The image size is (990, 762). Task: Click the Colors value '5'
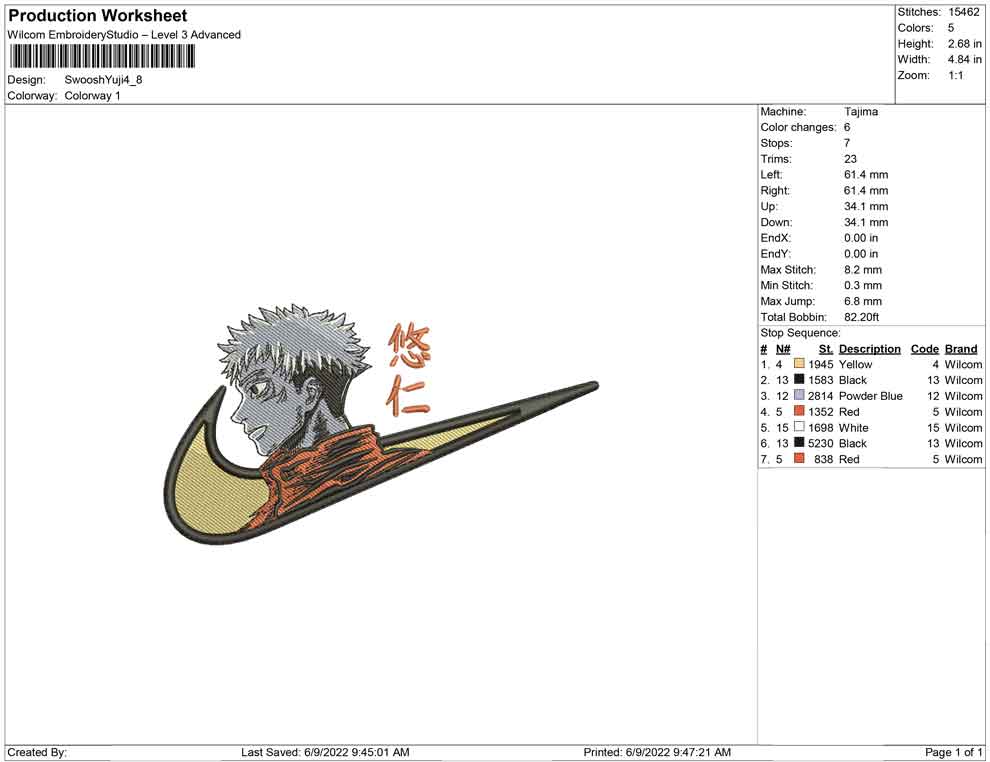coord(951,28)
